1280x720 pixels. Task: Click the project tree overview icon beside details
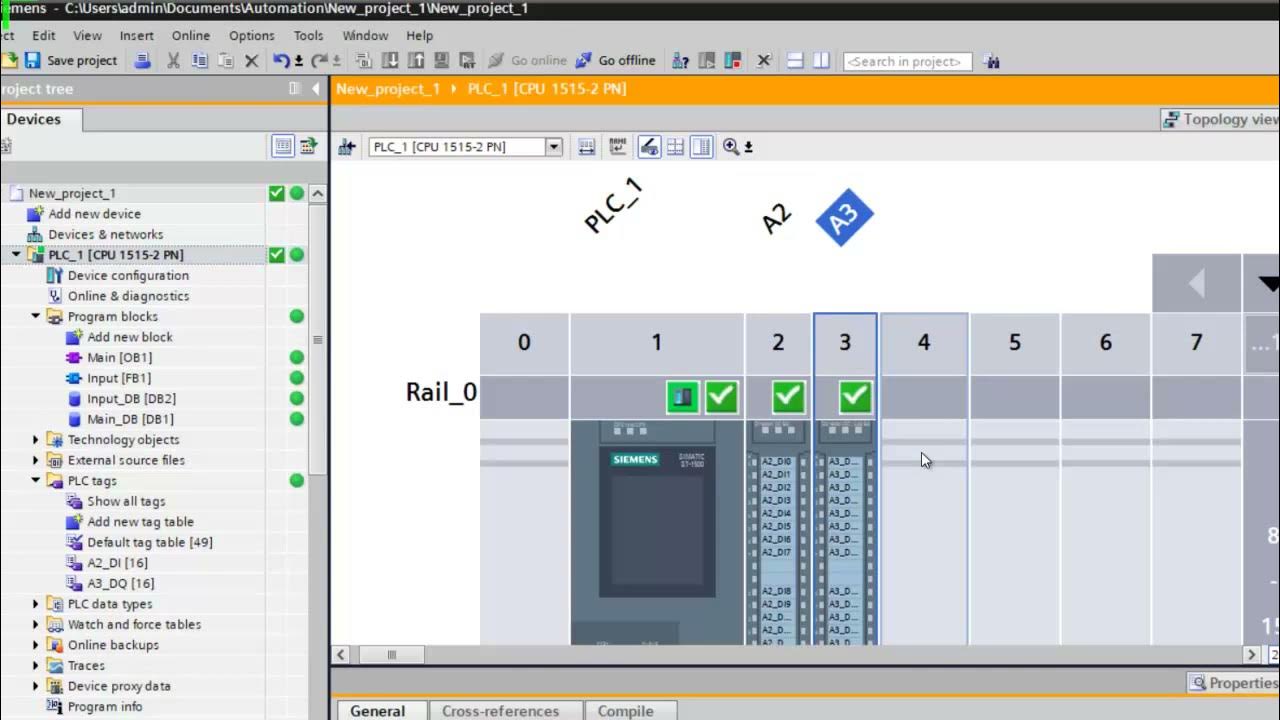308,146
